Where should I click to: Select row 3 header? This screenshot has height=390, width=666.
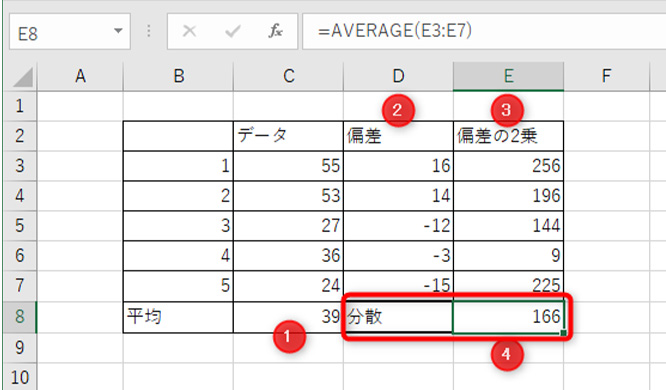[x=20, y=166]
